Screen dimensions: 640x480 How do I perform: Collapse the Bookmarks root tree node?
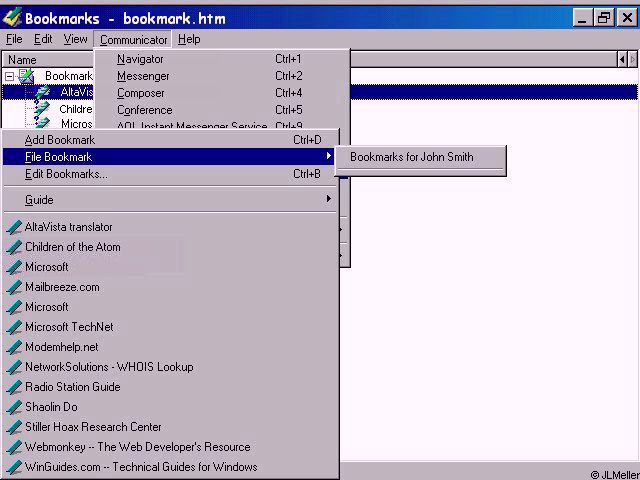(9, 76)
